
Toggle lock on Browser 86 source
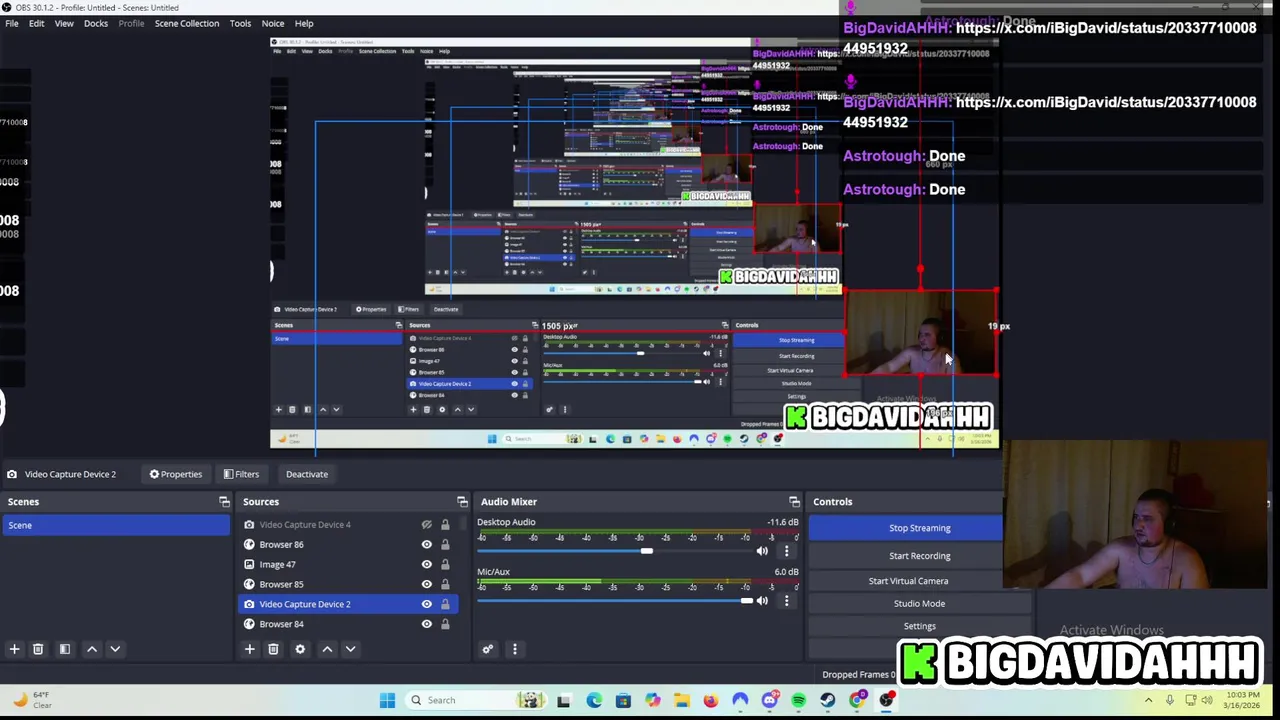click(445, 544)
